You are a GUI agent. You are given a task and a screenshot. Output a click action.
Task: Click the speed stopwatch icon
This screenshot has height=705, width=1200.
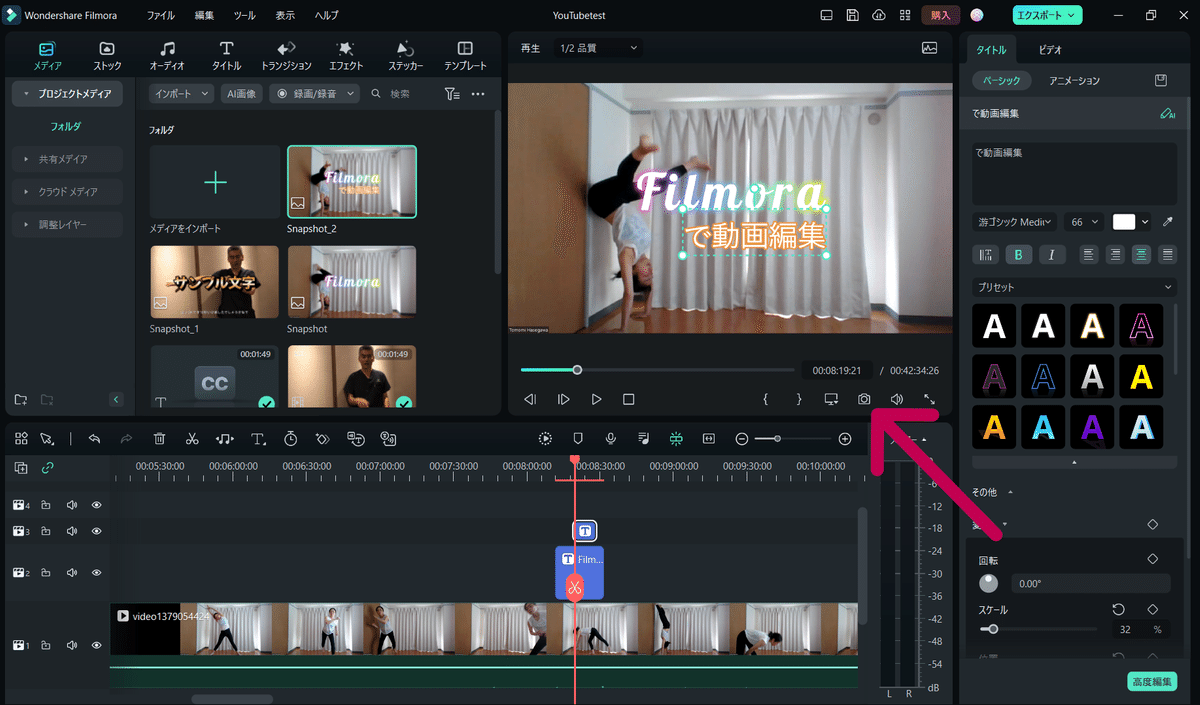[x=291, y=439]
